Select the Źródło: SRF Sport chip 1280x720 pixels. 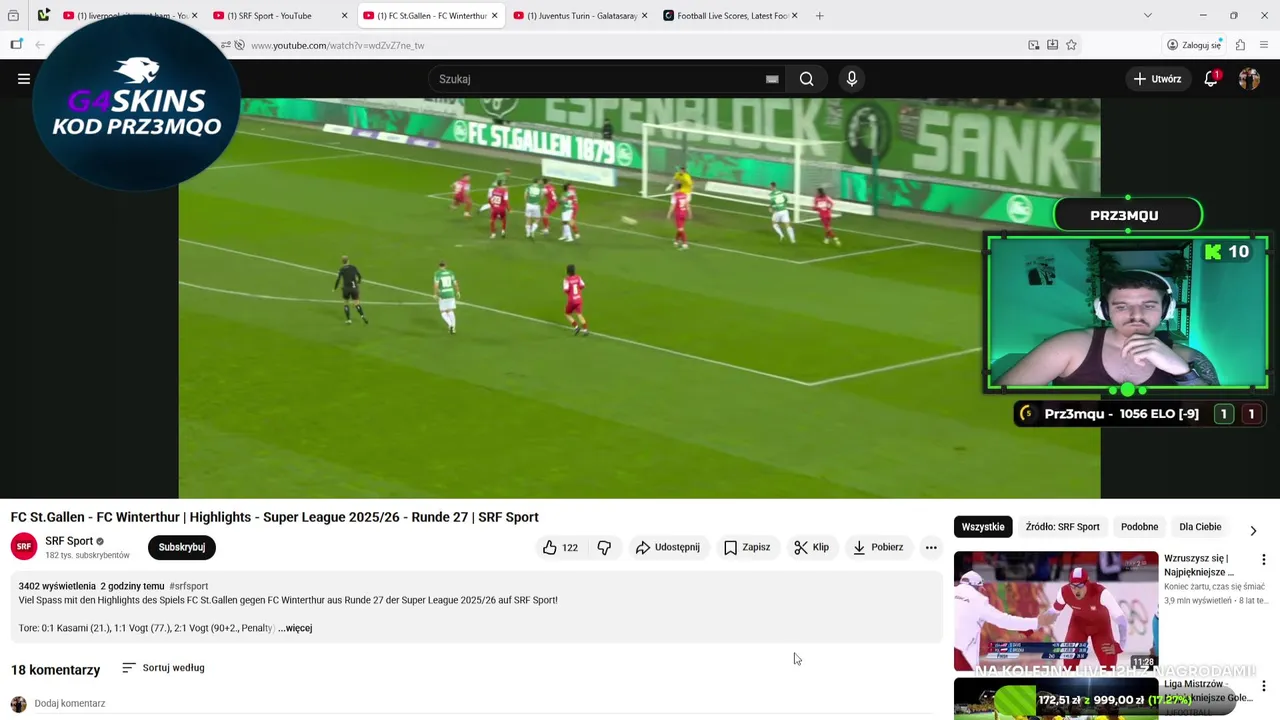[1062, 527]
